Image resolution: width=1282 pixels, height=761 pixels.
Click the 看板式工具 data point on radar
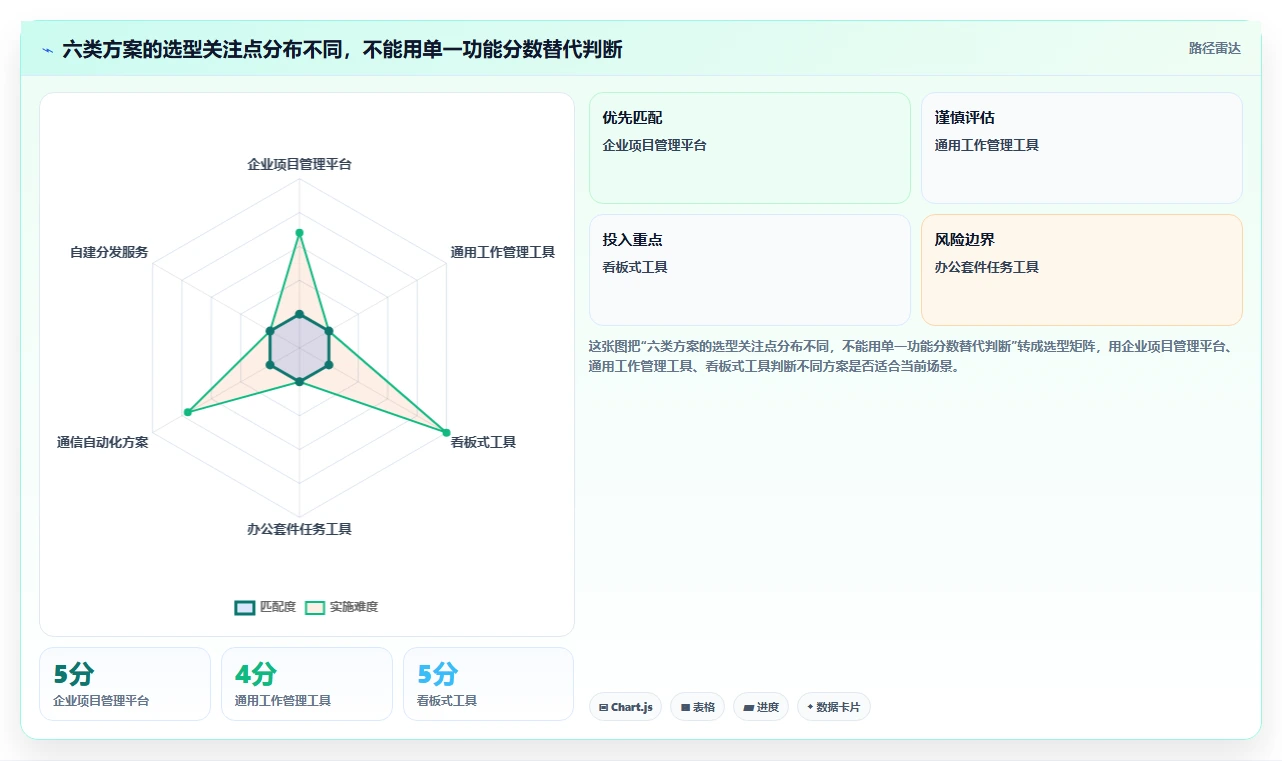[x=446, y=432]
